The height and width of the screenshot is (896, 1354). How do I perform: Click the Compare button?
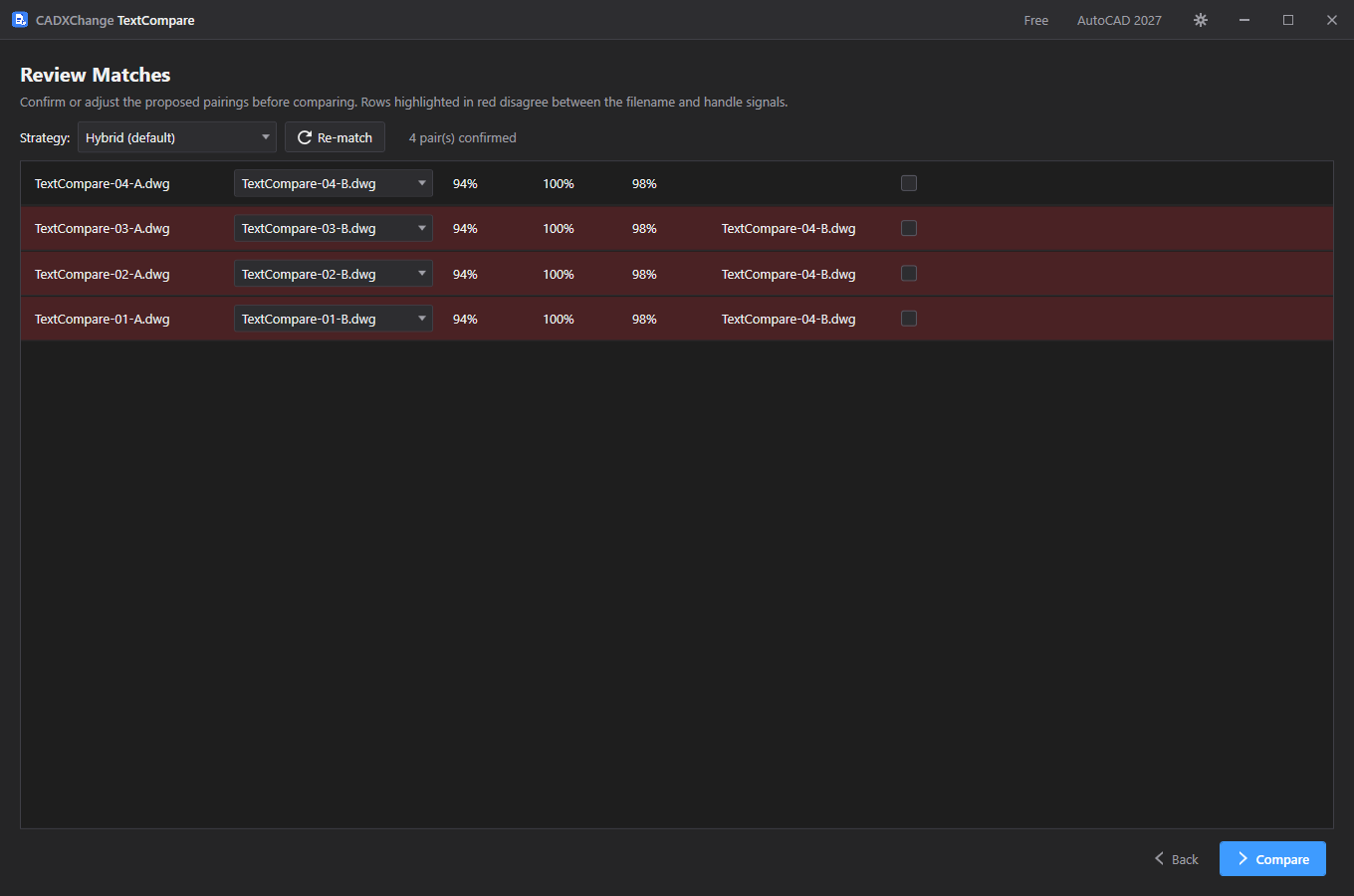point(1272,859)
